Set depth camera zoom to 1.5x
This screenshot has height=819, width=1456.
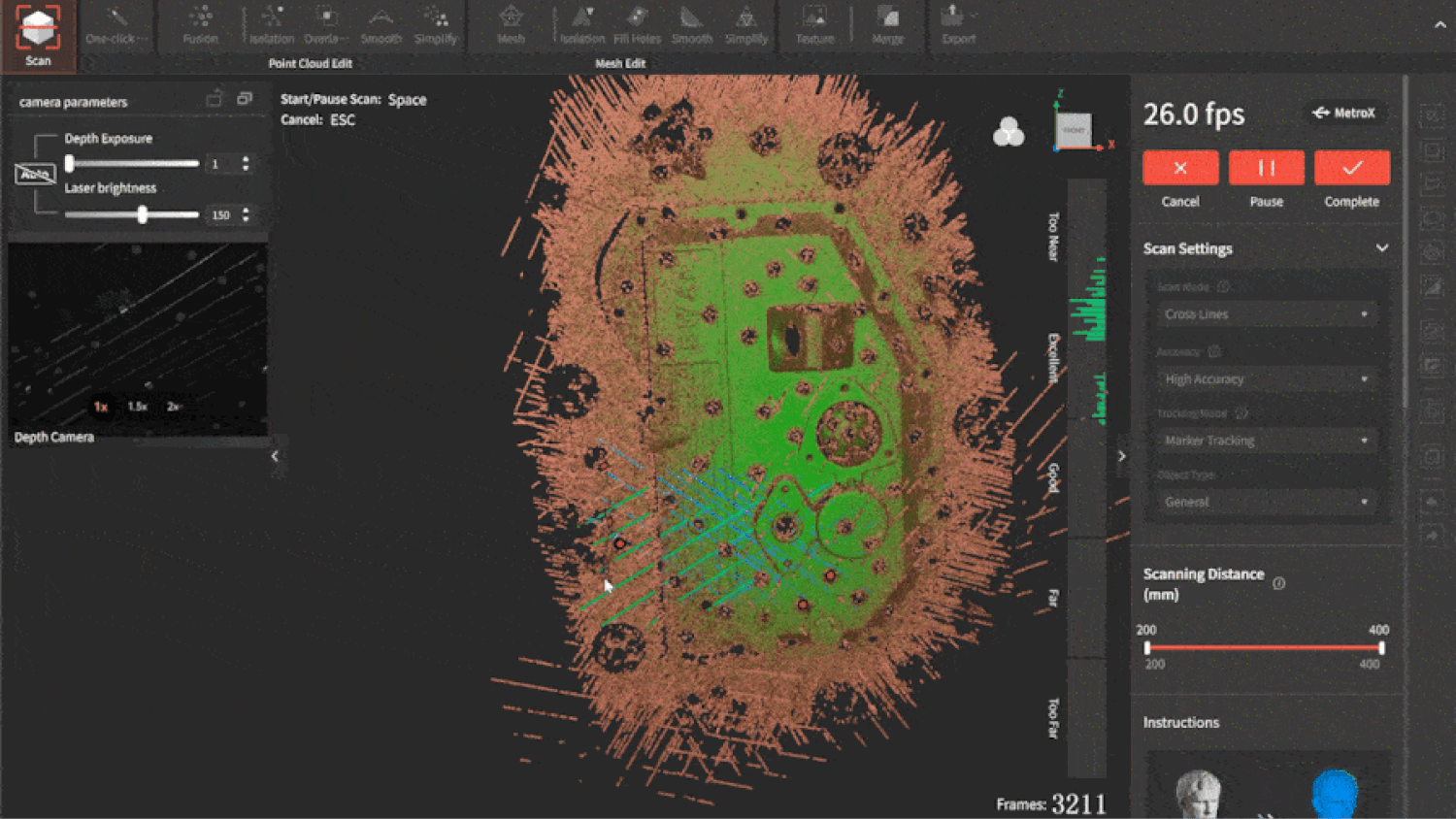click(137, 407)
